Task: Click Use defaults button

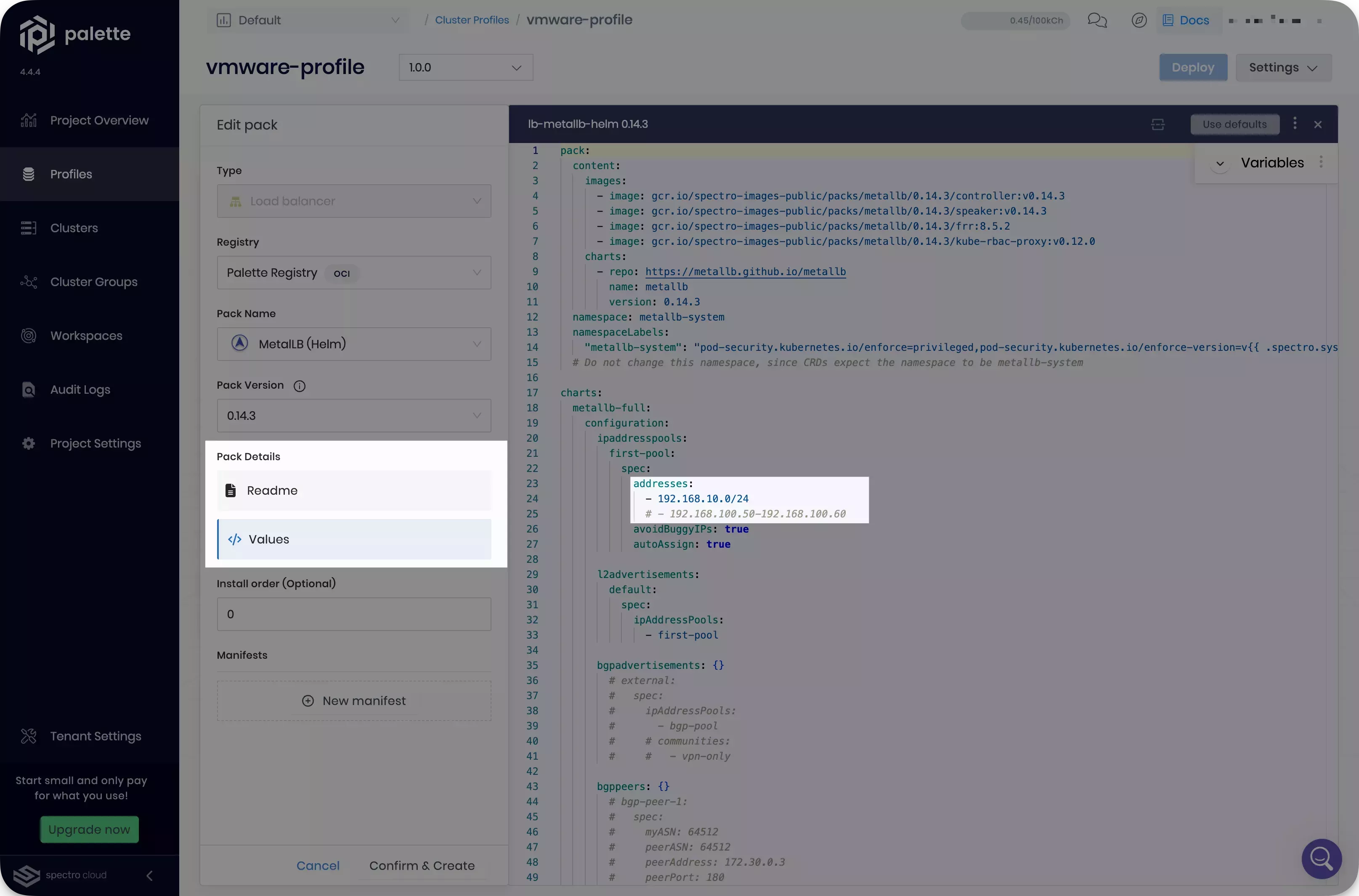Action: (x=1234, y=125)
